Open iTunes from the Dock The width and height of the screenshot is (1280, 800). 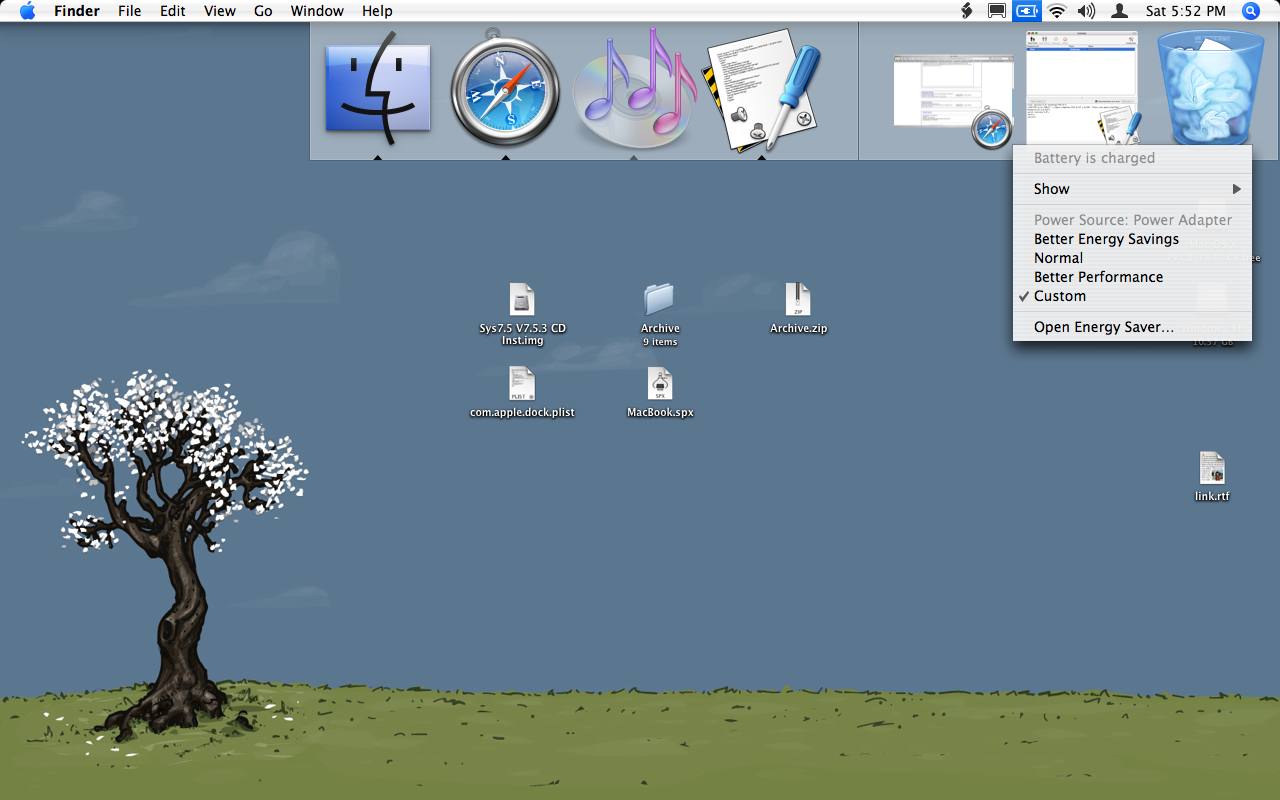click(x=634, y=90)
